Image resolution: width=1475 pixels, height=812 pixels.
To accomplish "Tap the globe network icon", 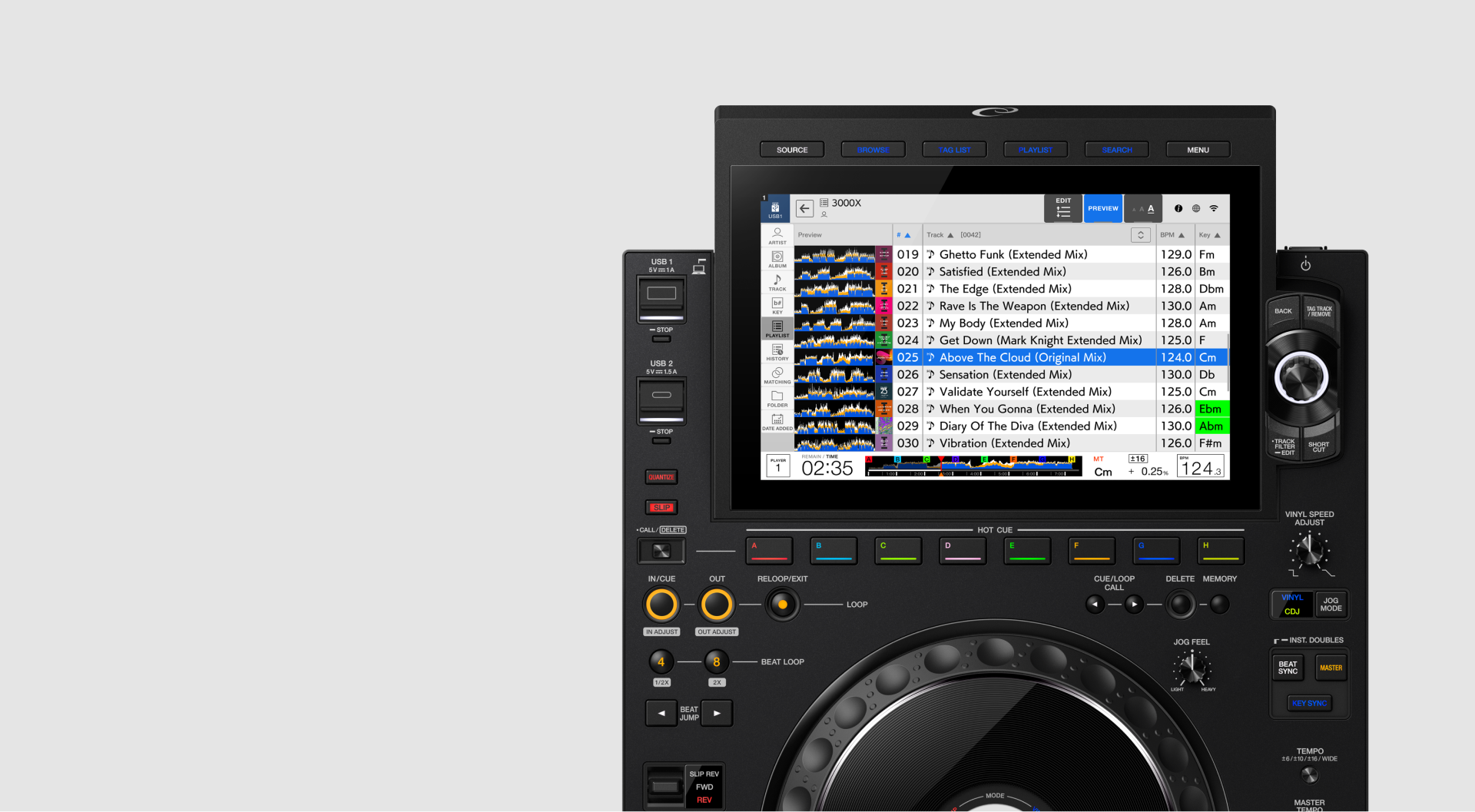I will coord(1196,208).
